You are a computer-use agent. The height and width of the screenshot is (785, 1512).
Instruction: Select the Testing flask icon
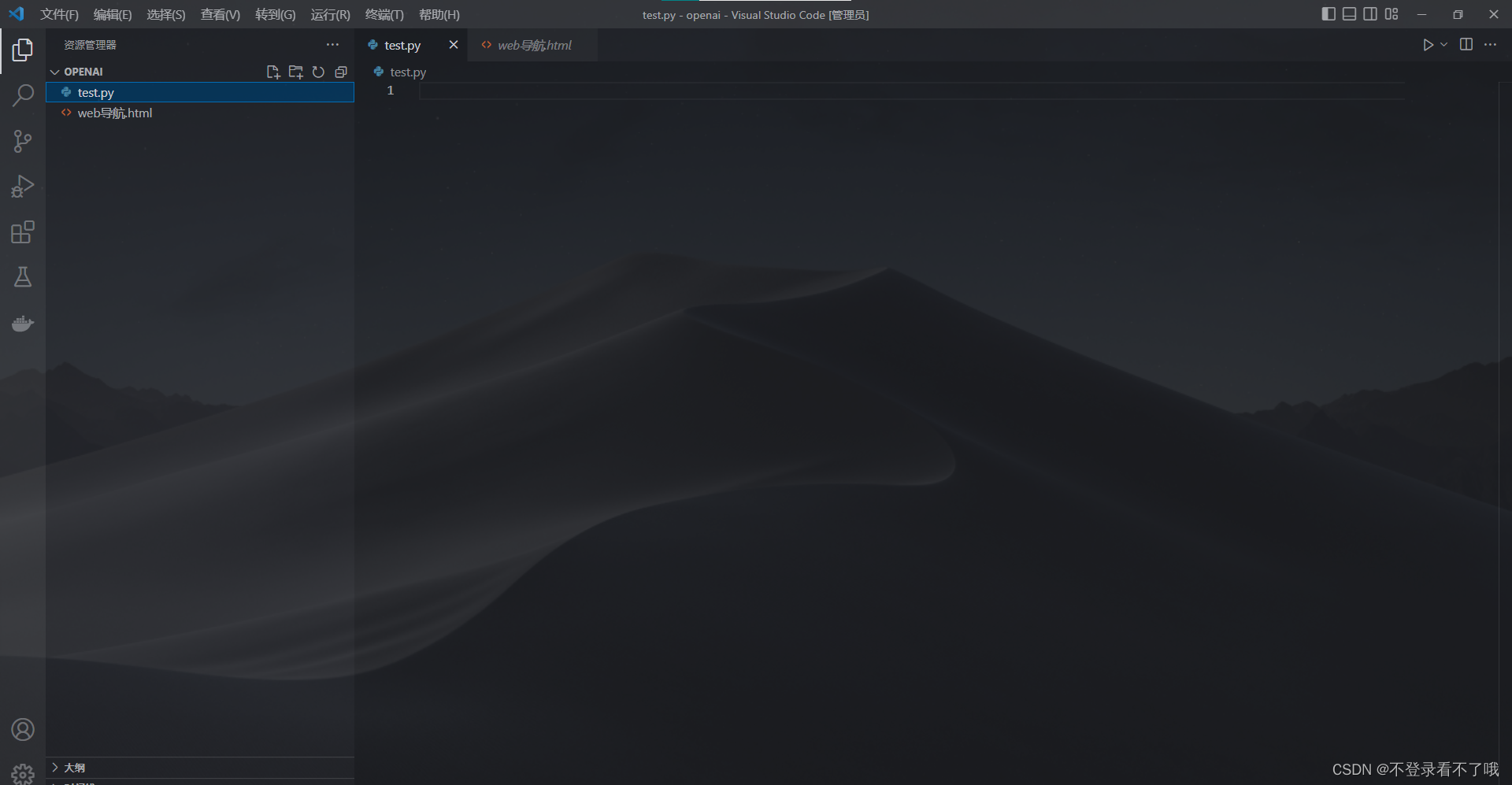click(x=23, y=276)
